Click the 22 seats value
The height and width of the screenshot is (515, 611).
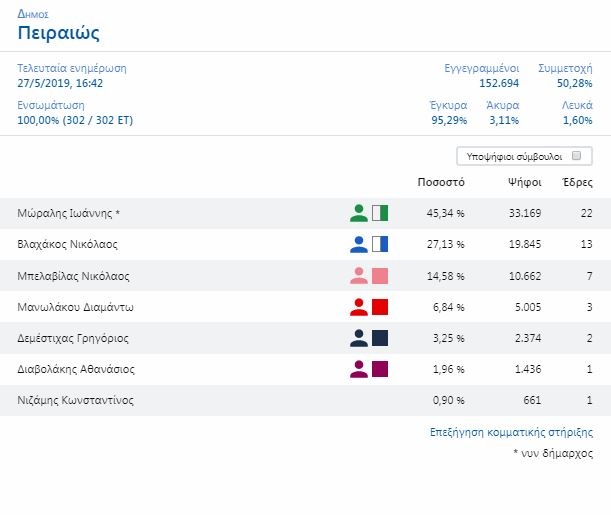(x=586, y=213)
